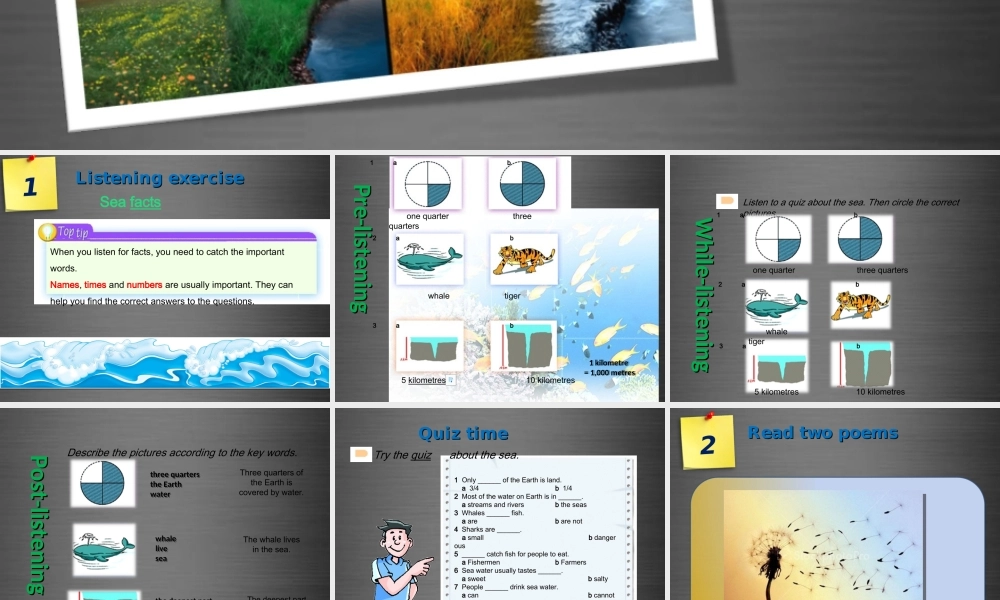Choose three quarters pie chart in While-listening slide
This screenshot has height=600, width=1000.
(x=860, y=239)
